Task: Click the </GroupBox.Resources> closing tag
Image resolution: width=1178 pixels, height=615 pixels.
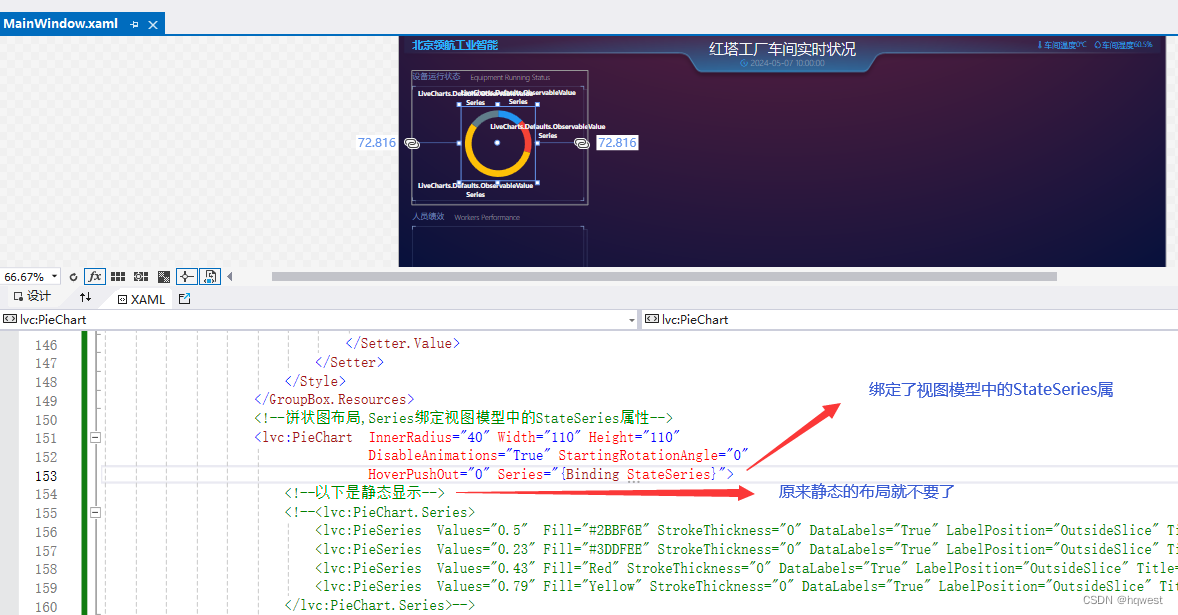Action: (334, 399)
